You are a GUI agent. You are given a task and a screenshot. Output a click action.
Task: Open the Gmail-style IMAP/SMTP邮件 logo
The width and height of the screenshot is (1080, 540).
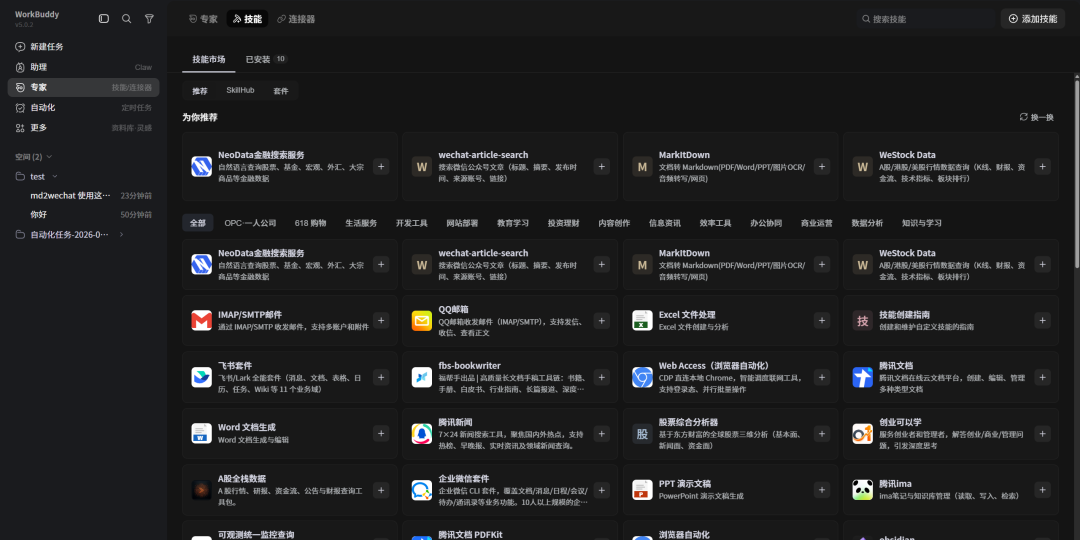(201, 320)
